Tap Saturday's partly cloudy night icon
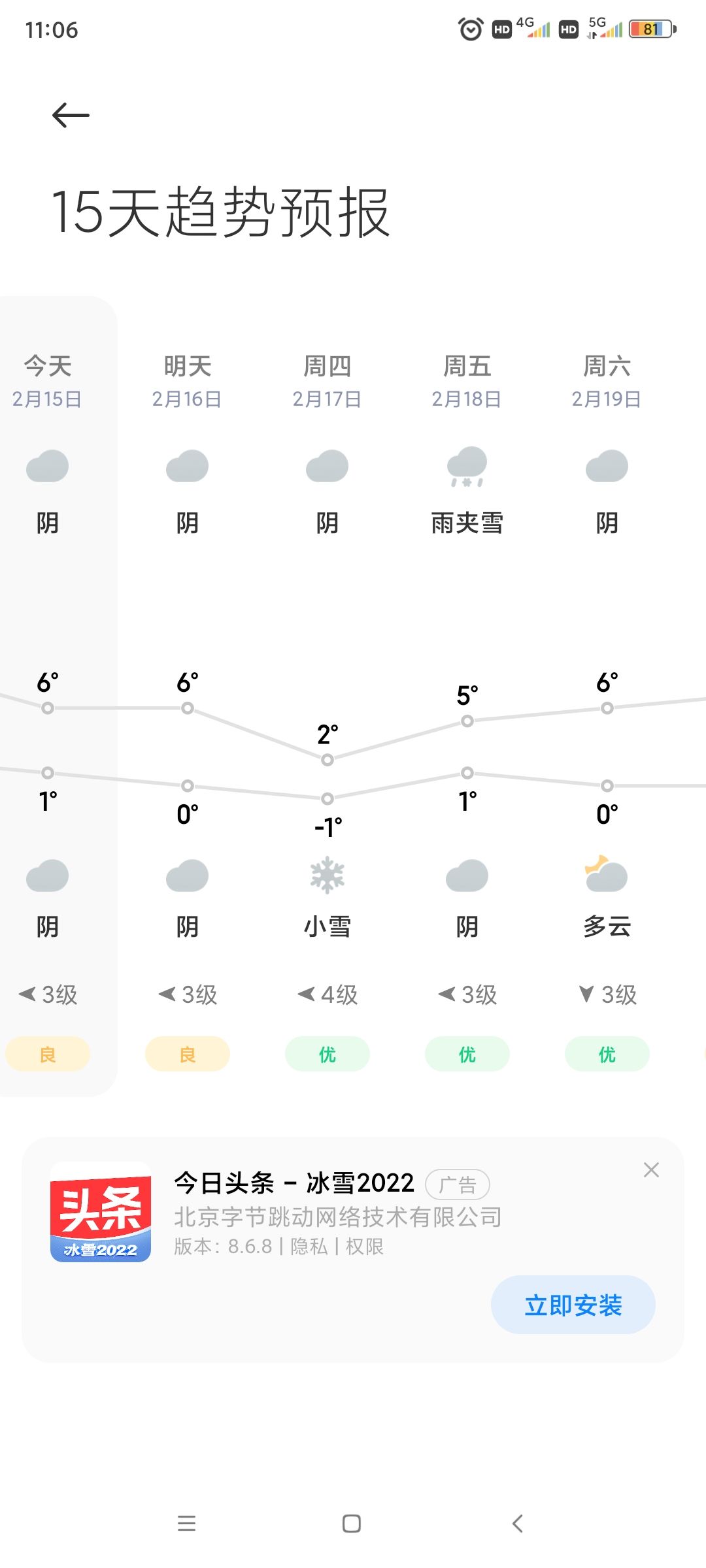The image size is (706, 1568). tap(606, 874)
